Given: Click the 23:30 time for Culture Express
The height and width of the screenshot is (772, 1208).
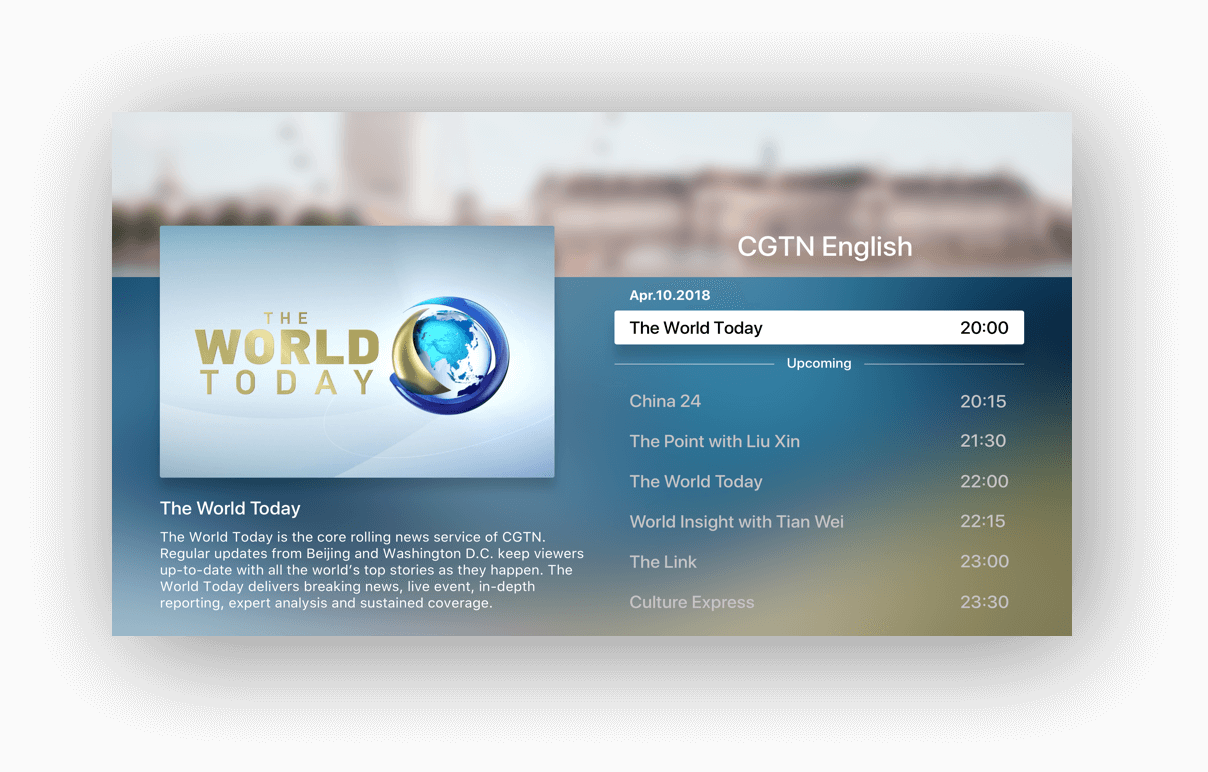Looking at the screenshot, I should (x=984, y=602).
